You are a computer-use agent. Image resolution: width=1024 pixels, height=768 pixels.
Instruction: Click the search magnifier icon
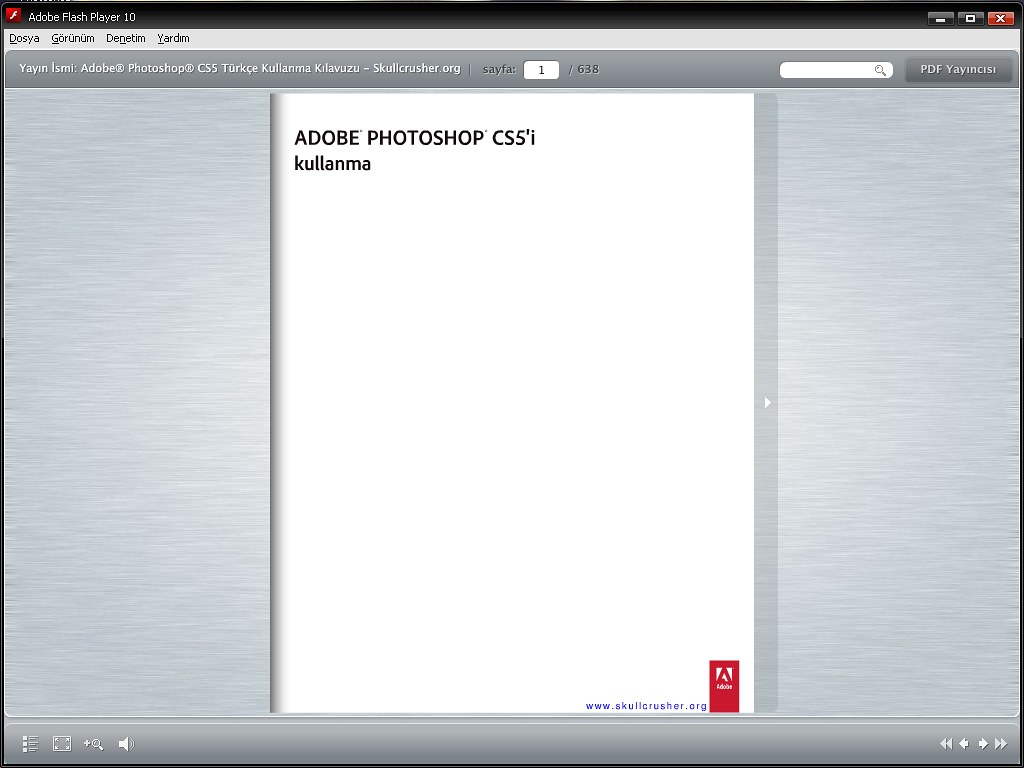pyautogui.click(x=880, y=70)
